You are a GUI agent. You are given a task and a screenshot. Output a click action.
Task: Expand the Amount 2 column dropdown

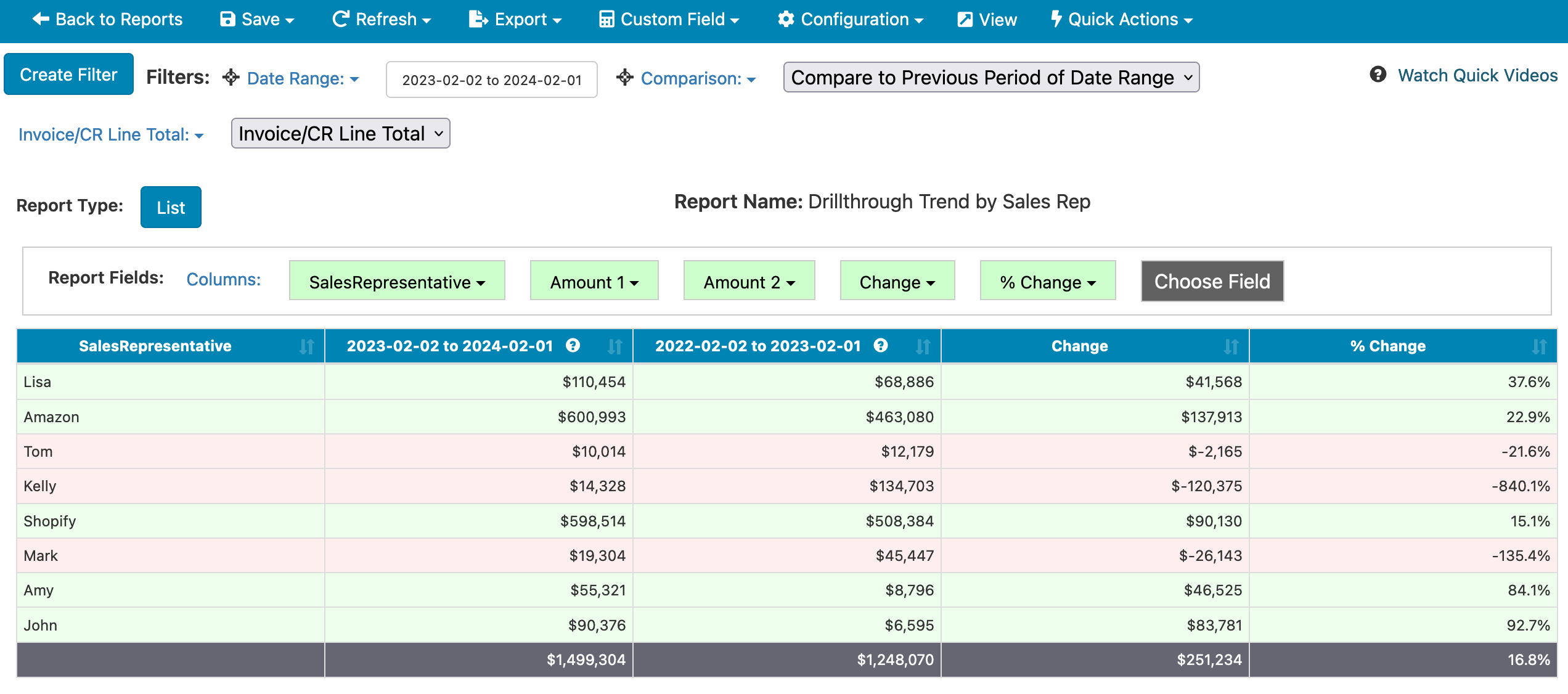[x=749, y=282]
